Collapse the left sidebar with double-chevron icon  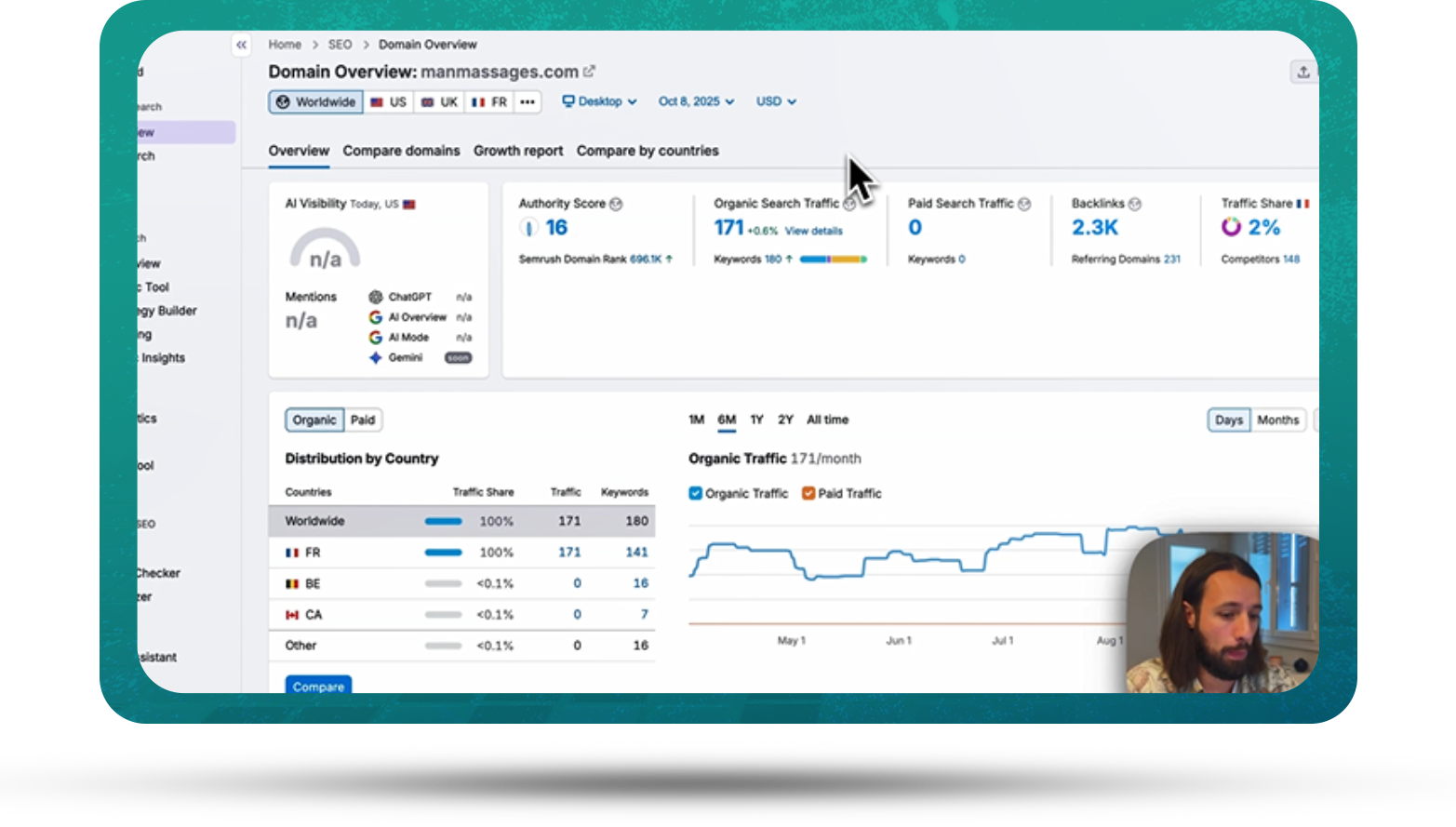[x=241, y=45]
